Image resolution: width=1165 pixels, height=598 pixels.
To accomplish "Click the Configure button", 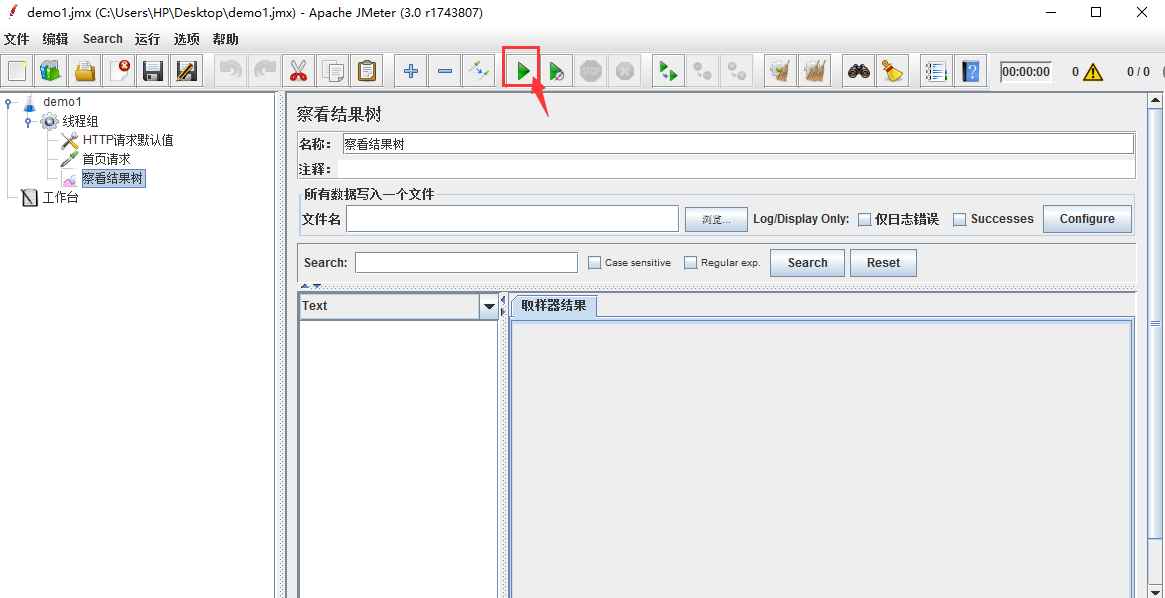I will (x=1087, y=219).
